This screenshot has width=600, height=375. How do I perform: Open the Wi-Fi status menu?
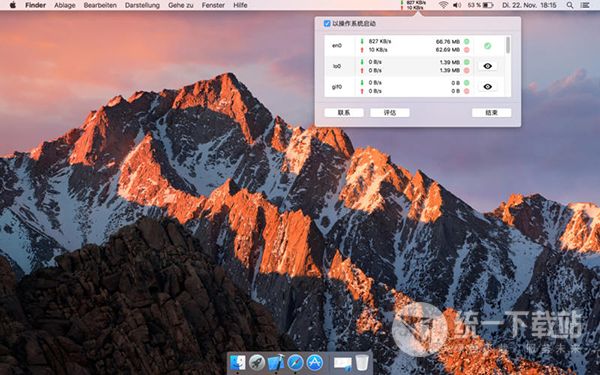coord(443,5)
